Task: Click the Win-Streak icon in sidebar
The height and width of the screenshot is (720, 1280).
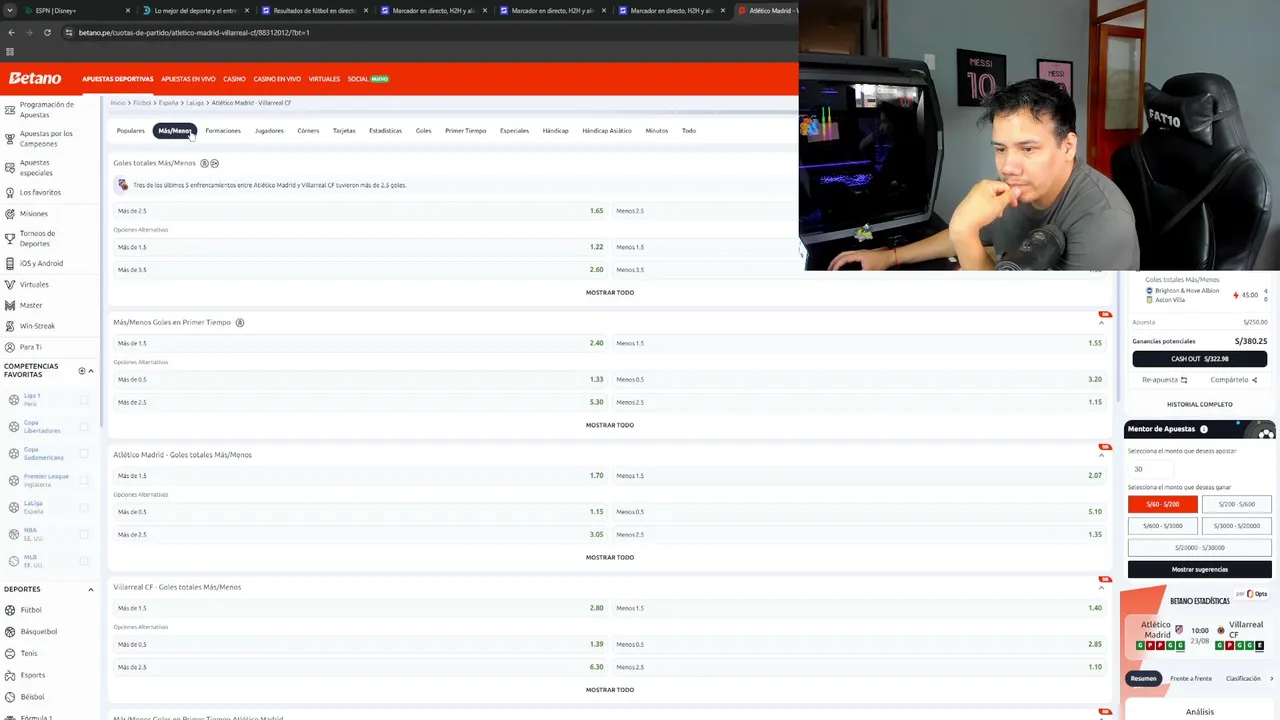Action: (10, 326)
